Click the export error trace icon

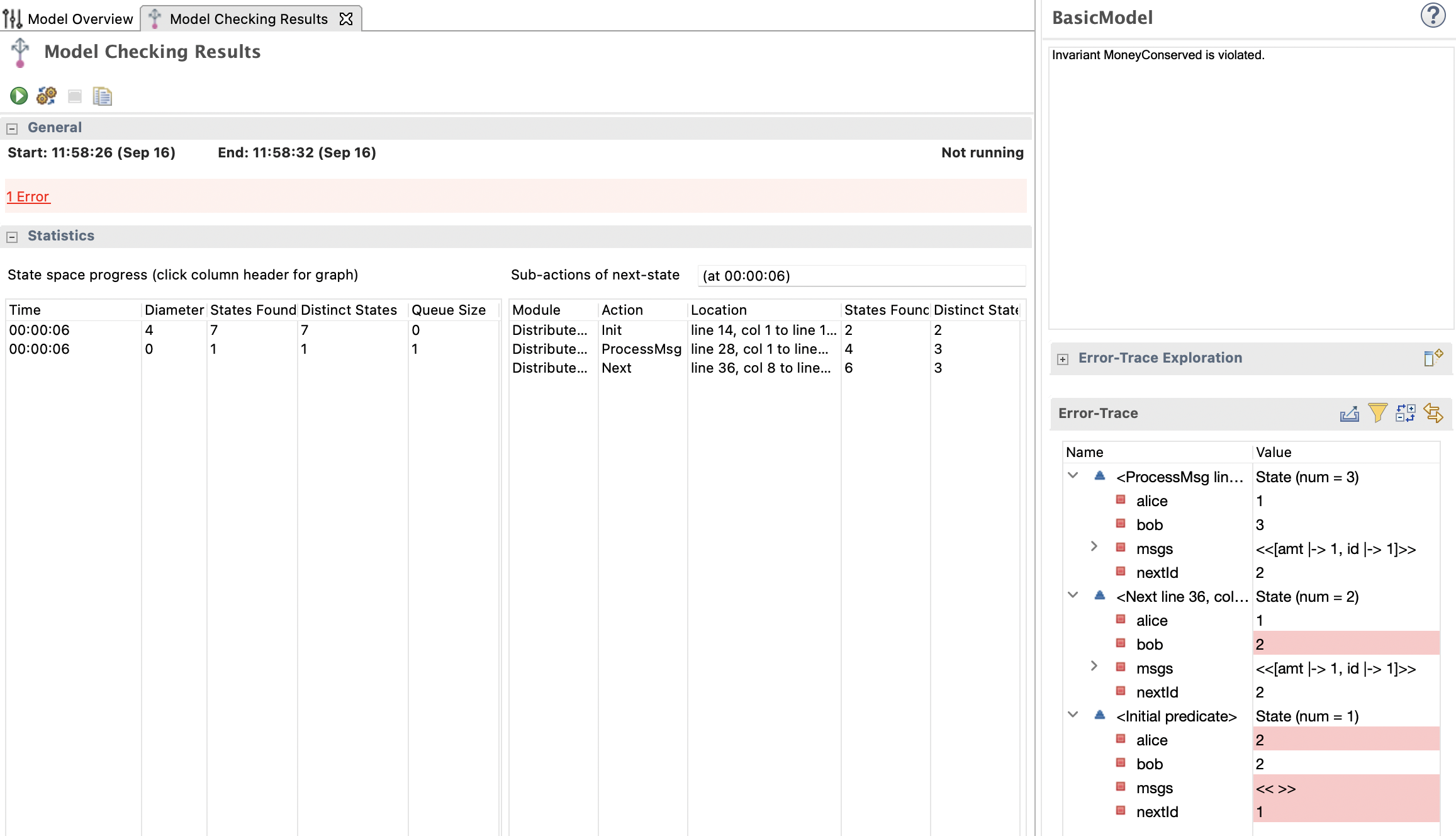(x=1349, y=413)
